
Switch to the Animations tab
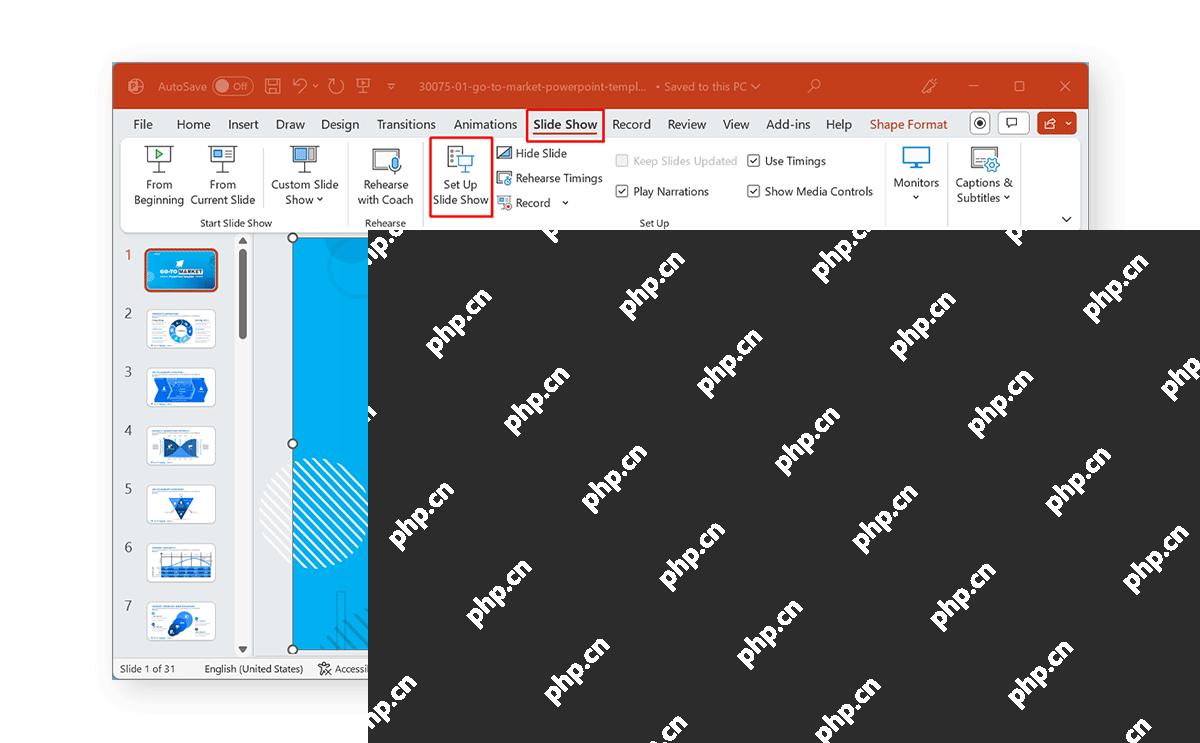(485, 125)
